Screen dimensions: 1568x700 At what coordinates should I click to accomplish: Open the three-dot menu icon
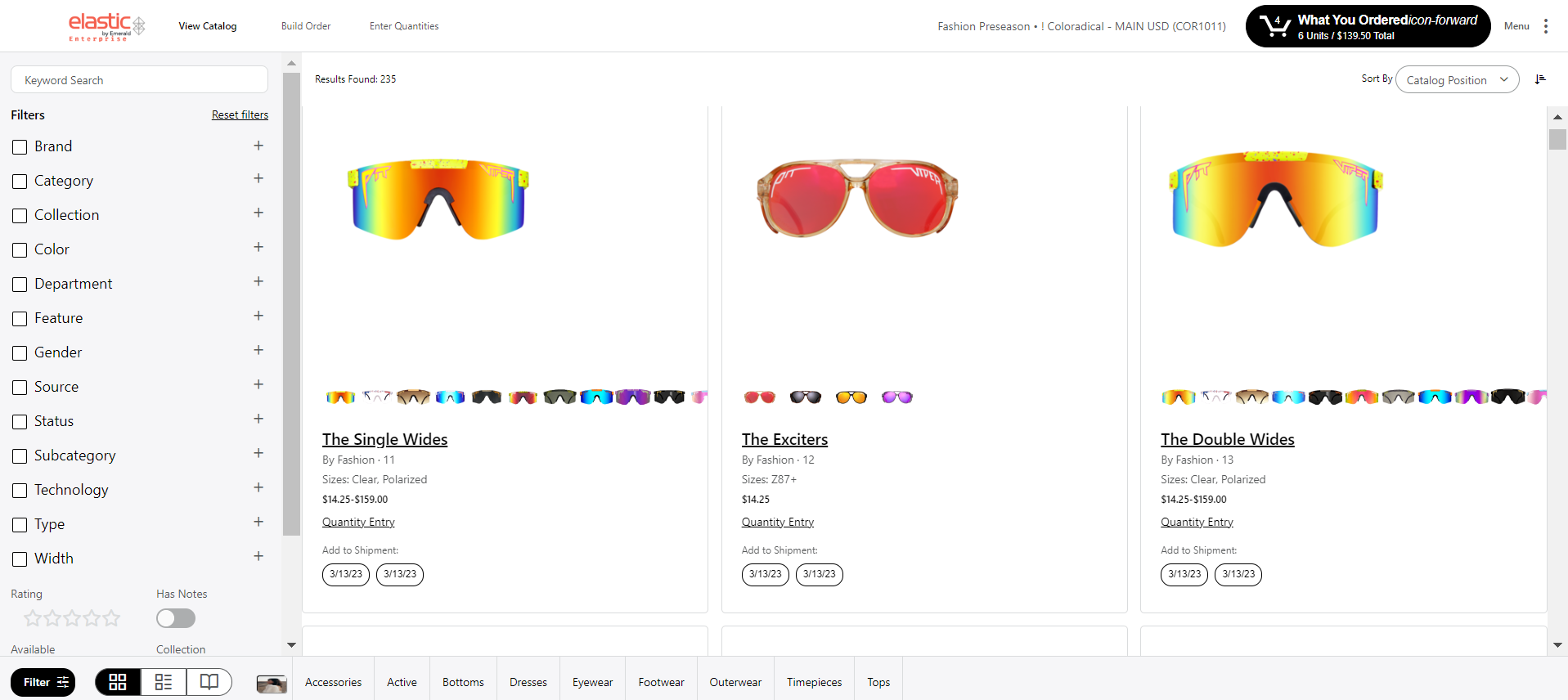pyautogui.click(x=1546, y=26)
